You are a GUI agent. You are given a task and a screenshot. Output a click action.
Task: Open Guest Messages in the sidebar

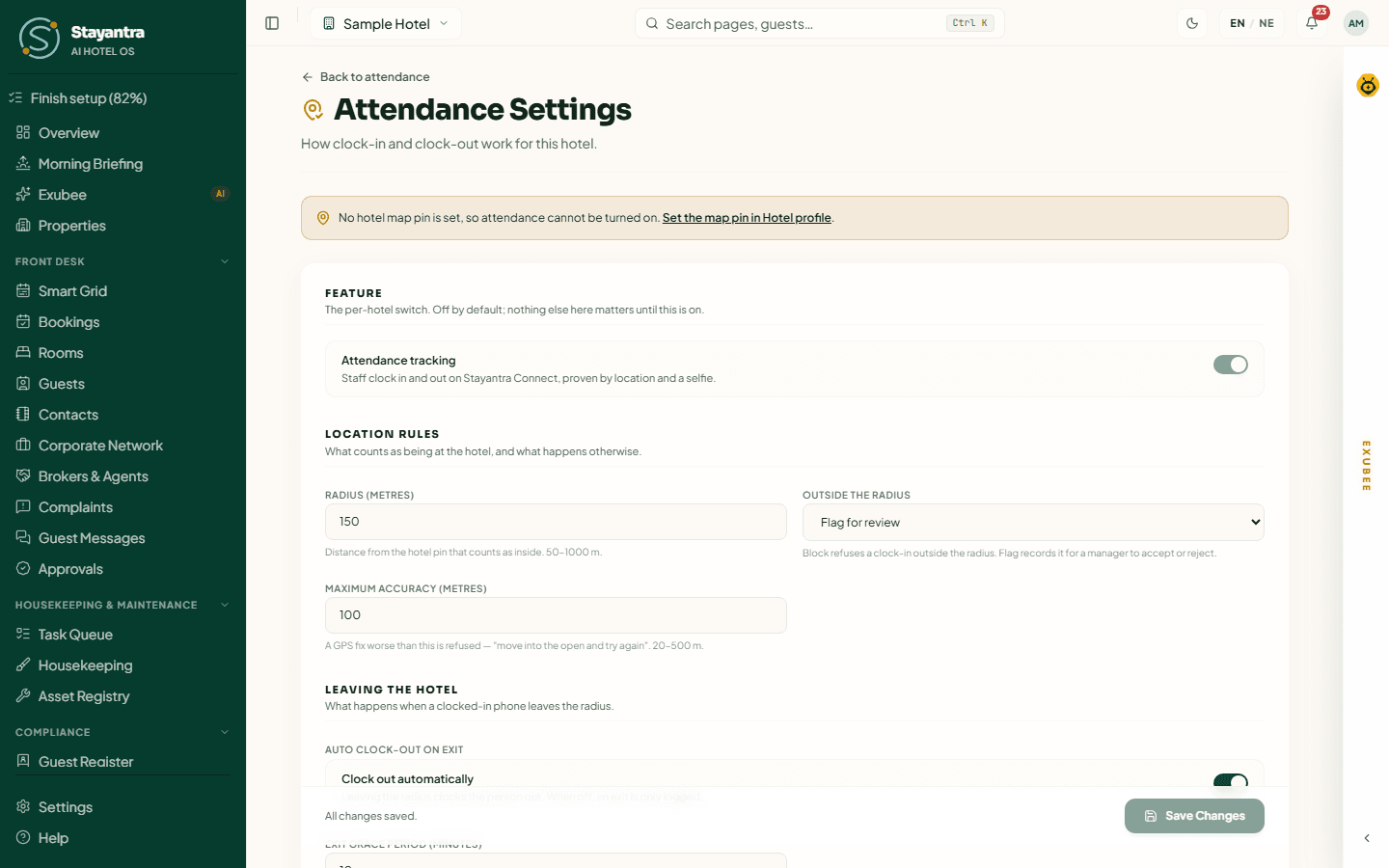pos(123,537)
